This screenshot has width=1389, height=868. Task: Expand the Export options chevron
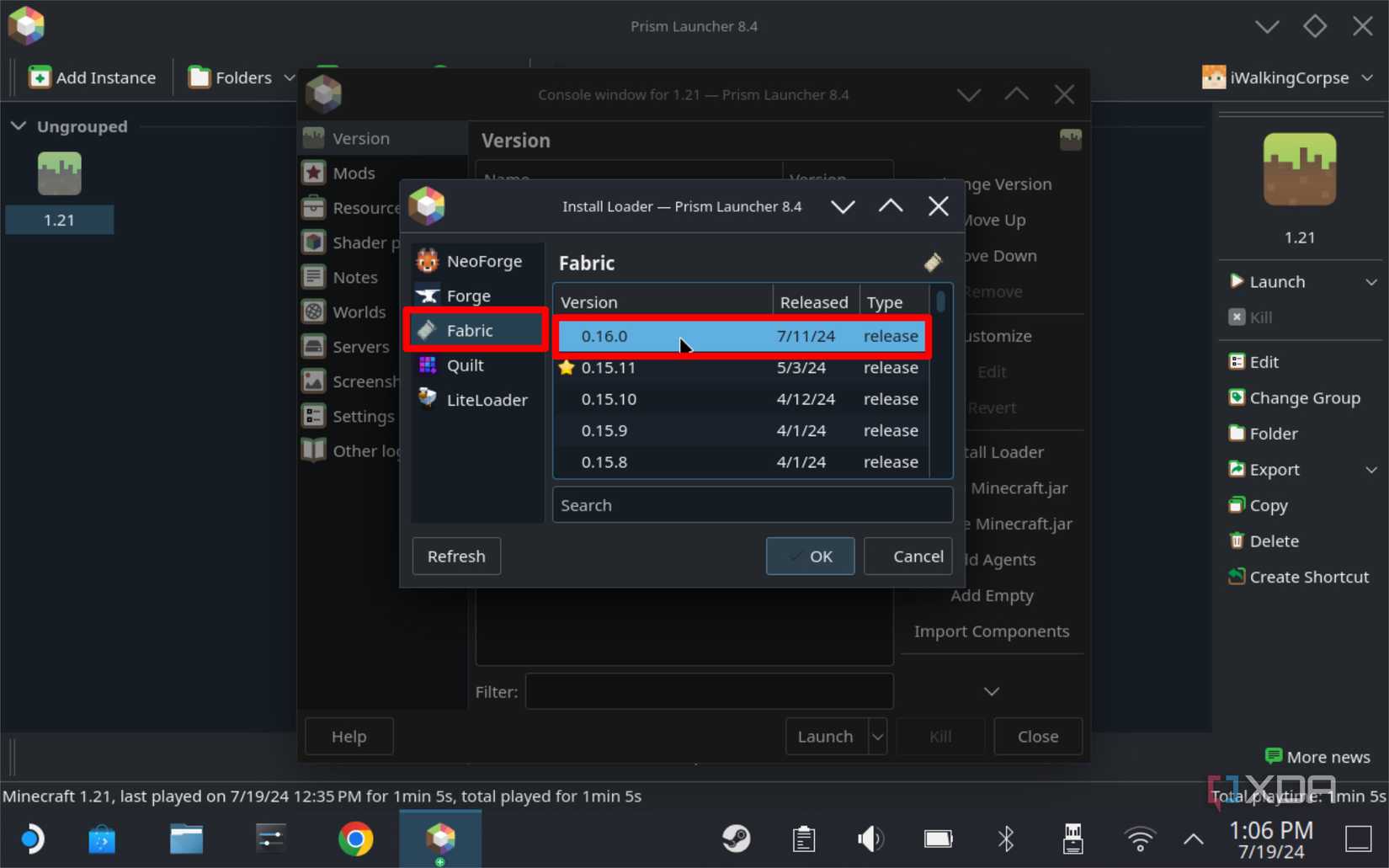pyautogui.click(x=1372, y=469)
